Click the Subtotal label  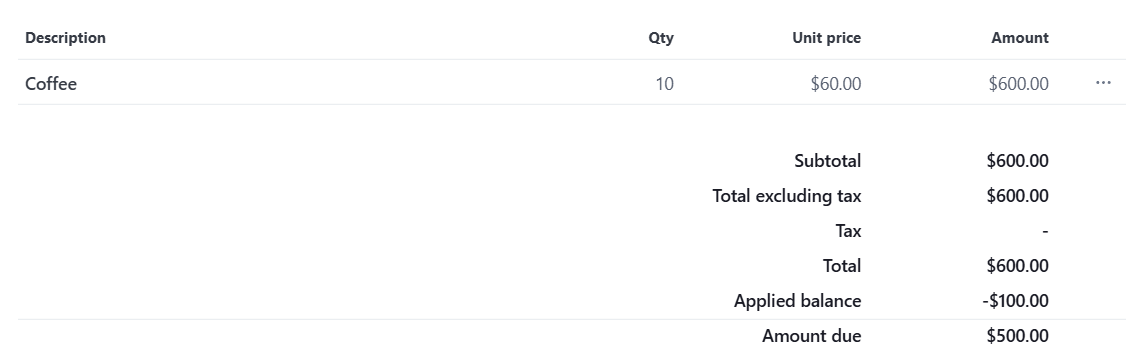click(x=827, y=161)
